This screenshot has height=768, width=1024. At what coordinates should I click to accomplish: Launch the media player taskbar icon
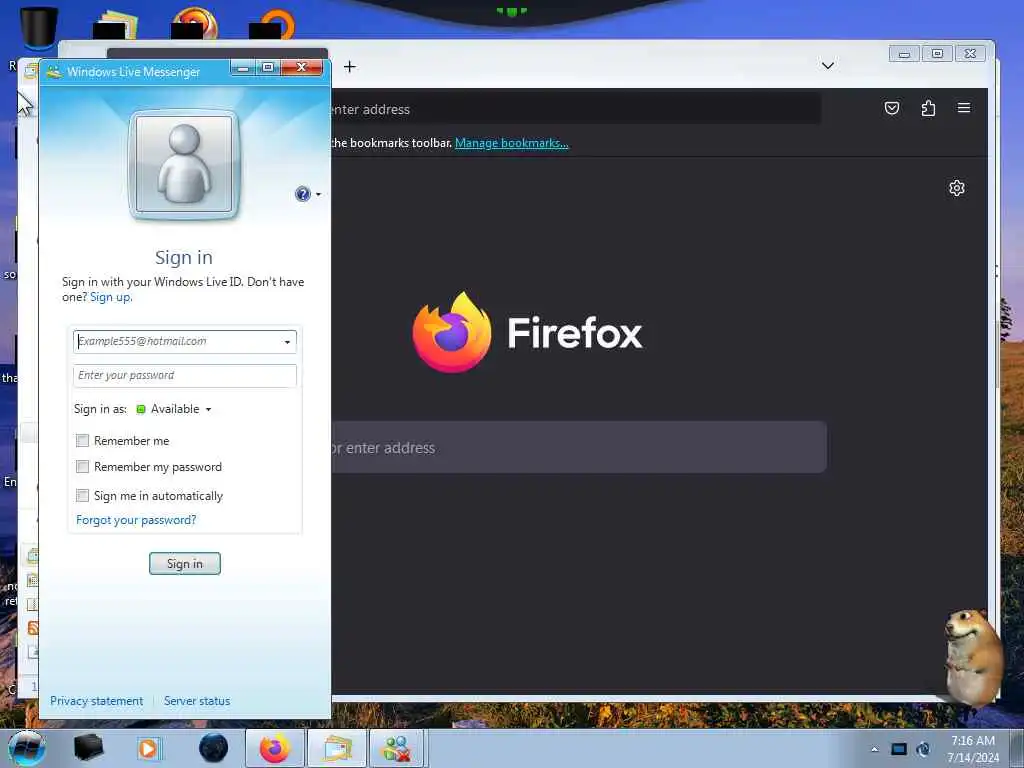point(148,748)
